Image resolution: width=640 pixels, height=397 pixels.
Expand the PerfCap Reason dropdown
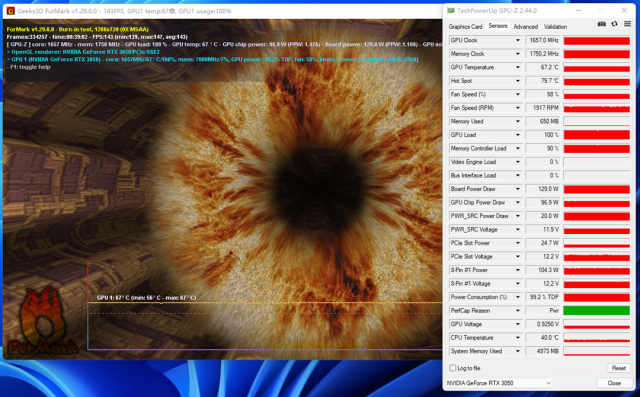[x=518, y=311]
